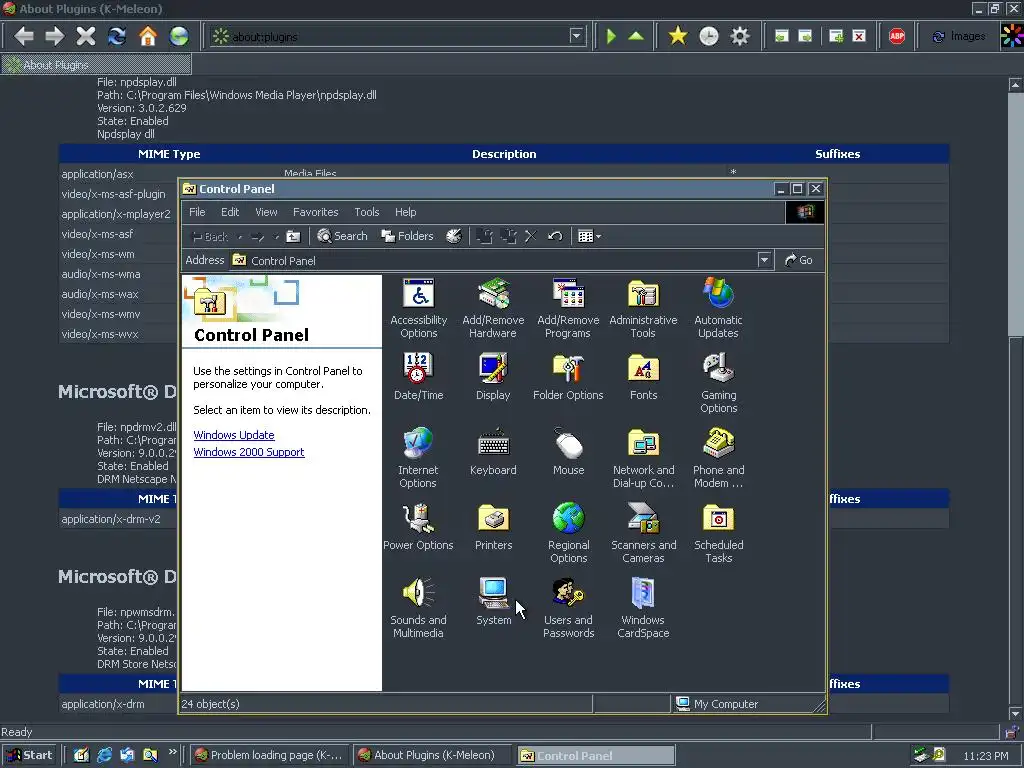1024x768 pixels.
Task: Click the Start button
Action: [31, 755]
